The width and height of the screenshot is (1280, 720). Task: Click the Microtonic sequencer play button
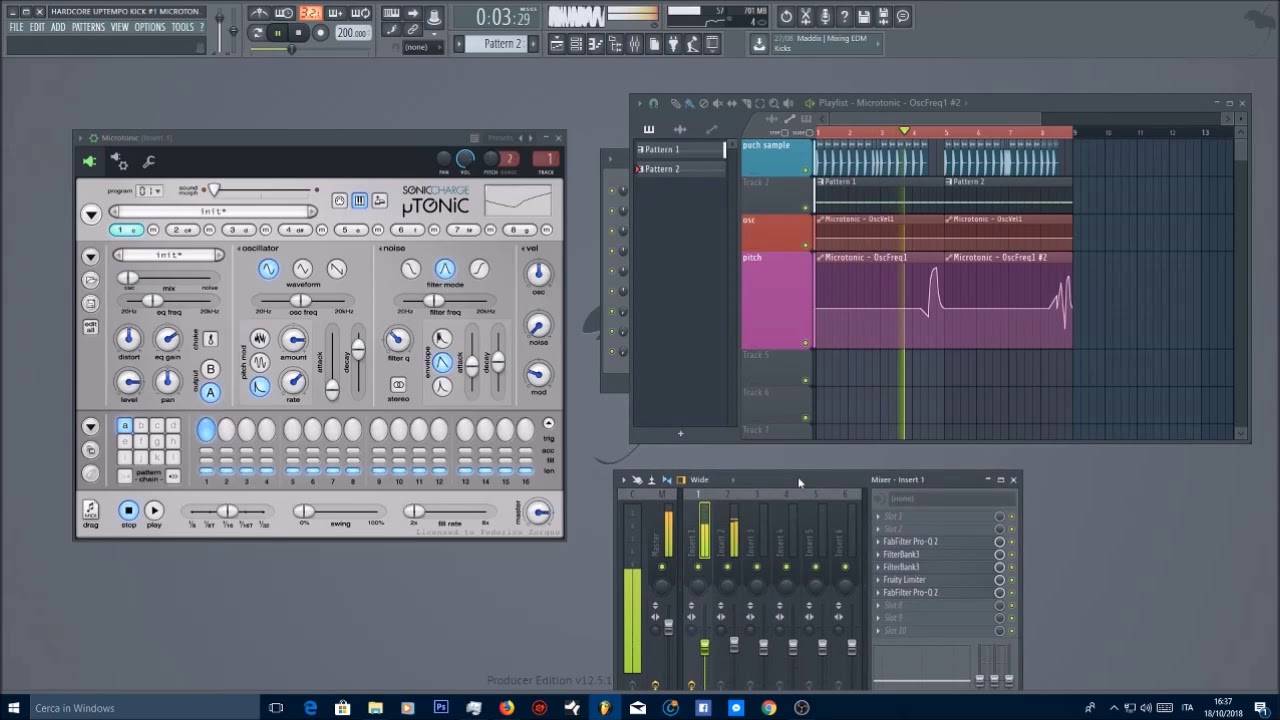pos(154,511)
